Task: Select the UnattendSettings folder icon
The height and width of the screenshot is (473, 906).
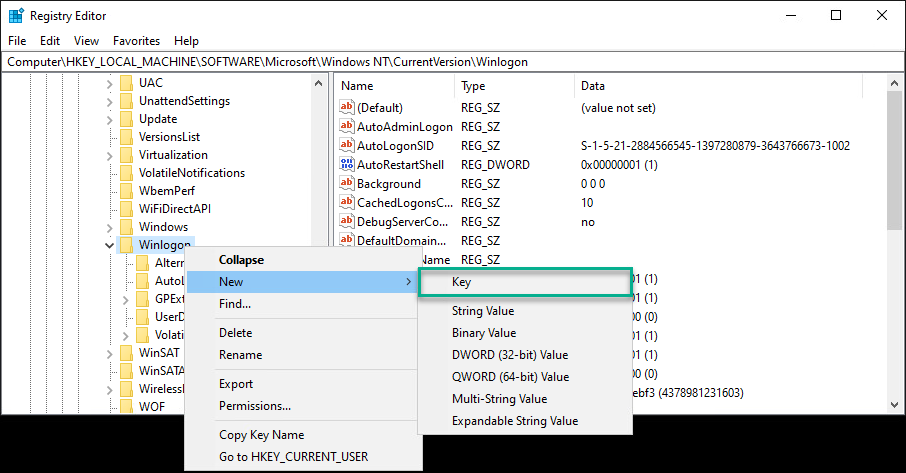Action: (126, 101)
